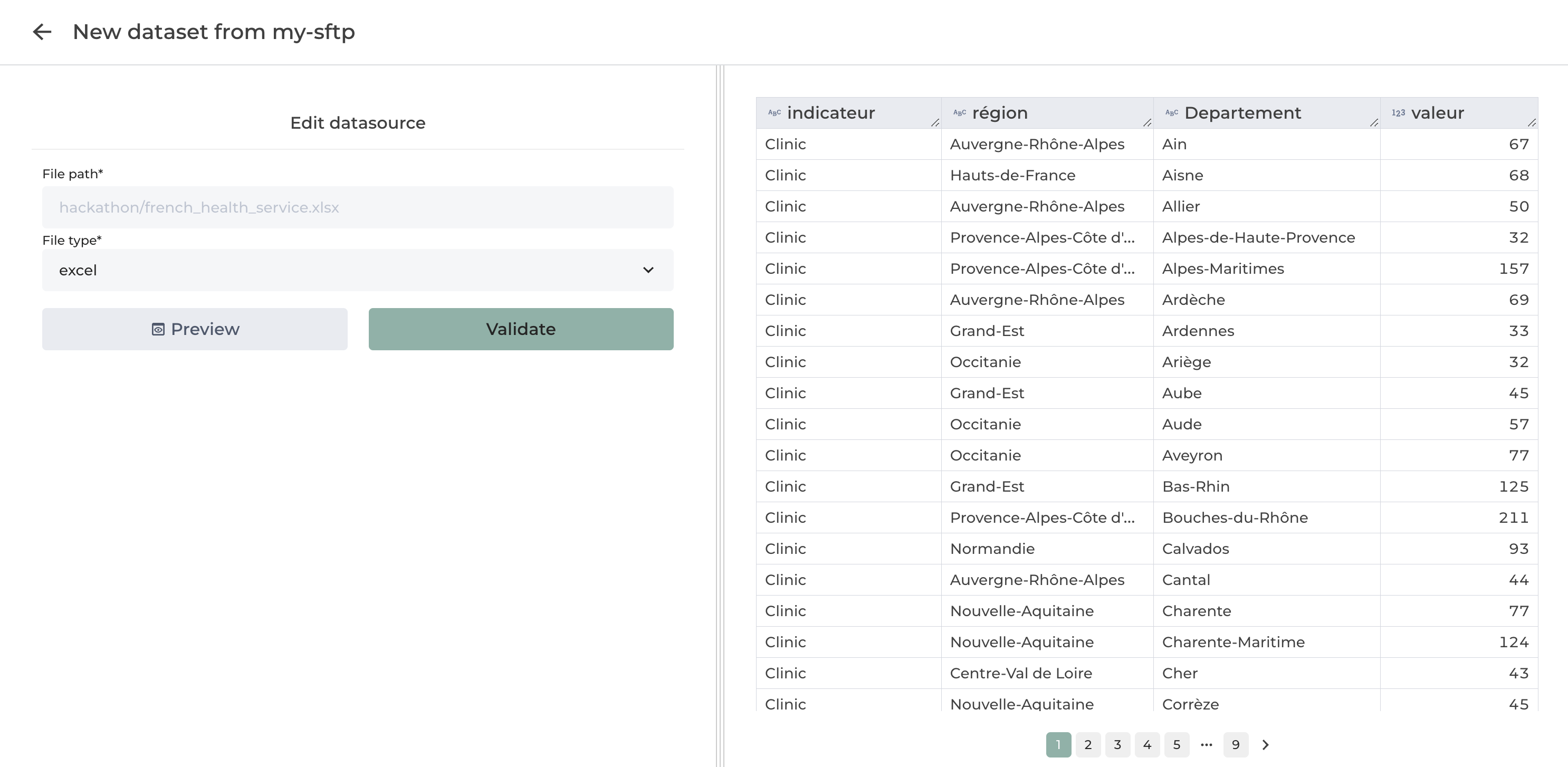Click the vertical panel splitter divider
Screen dimensions: 1568x767
[720, 414]
